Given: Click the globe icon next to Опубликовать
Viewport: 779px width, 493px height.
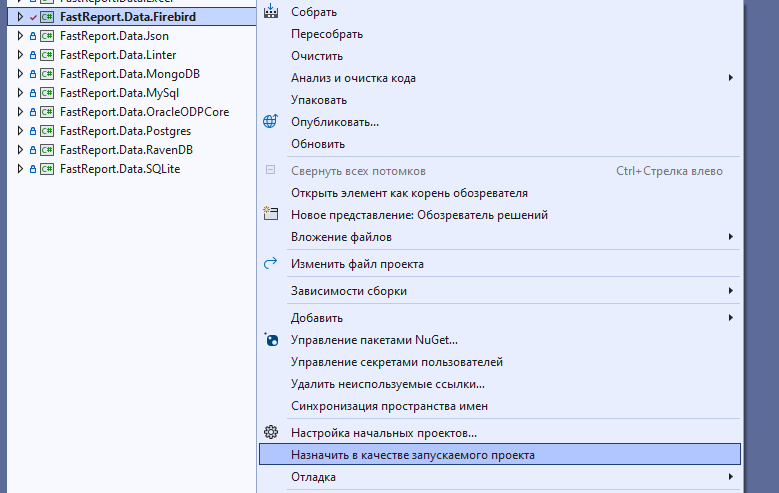Looking at the screenshot, I should tap(270, 121).
